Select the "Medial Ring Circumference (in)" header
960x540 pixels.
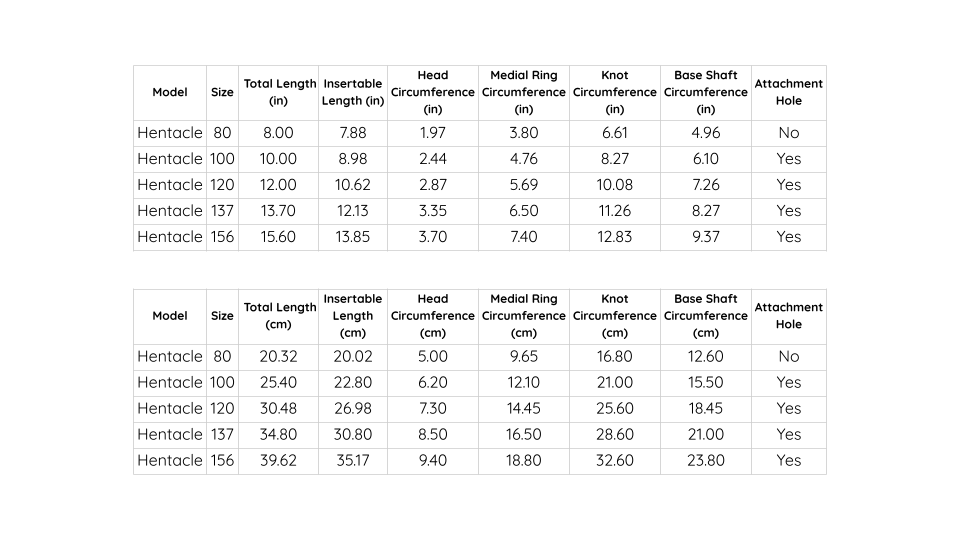click(524, 92)
